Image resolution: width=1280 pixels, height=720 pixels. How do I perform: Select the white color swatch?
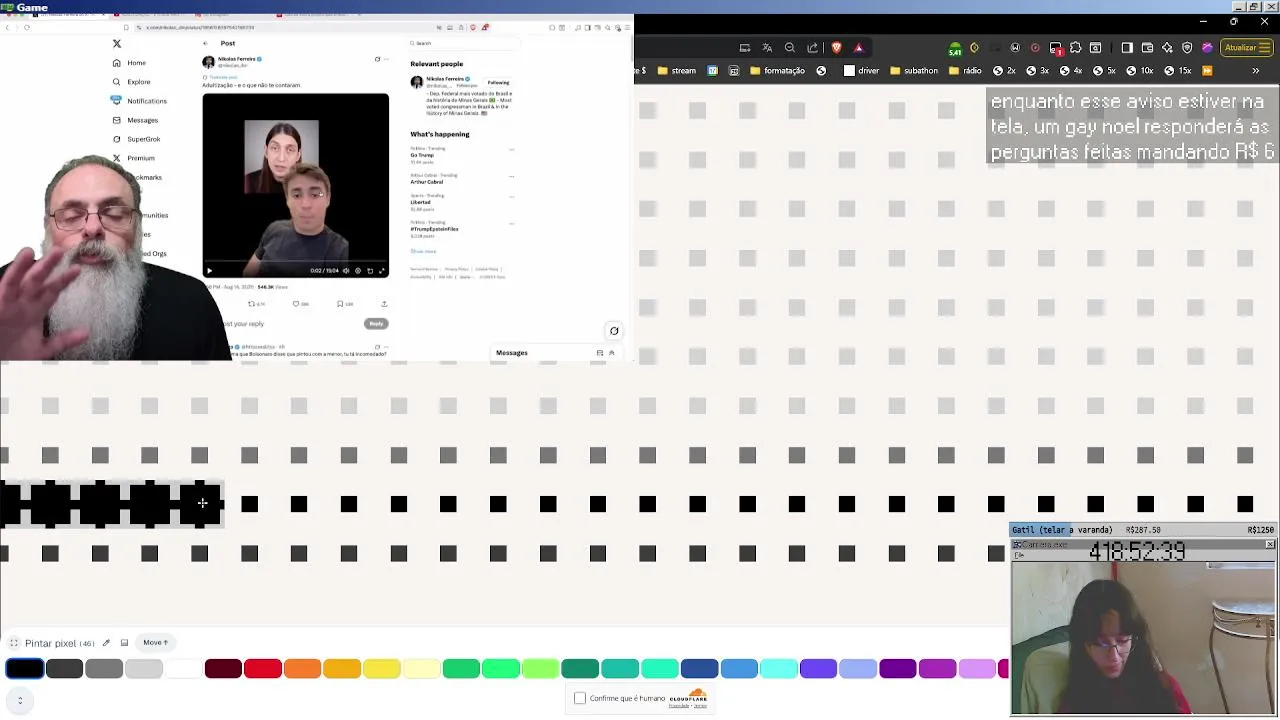tap(183, 669)
